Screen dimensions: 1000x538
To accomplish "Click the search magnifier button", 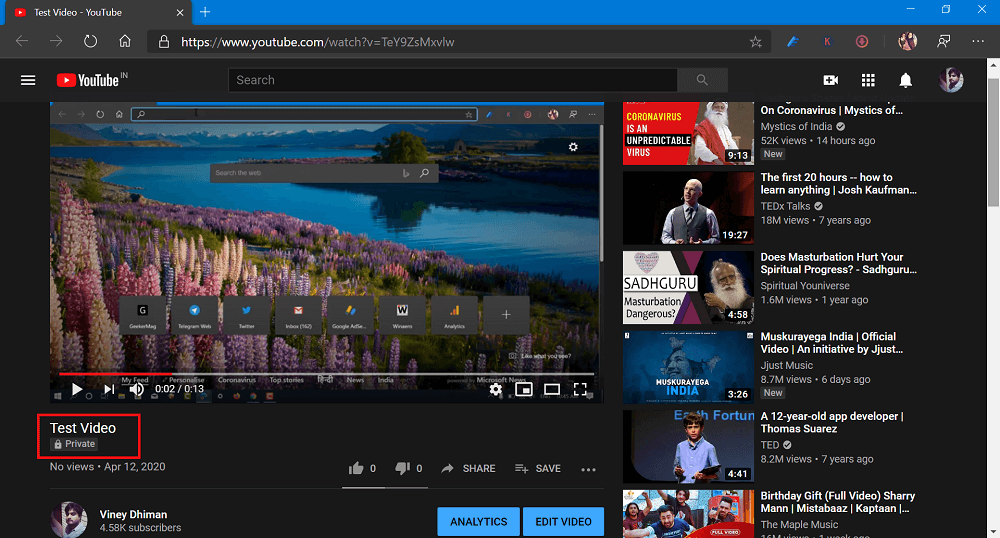I will 702,80.
